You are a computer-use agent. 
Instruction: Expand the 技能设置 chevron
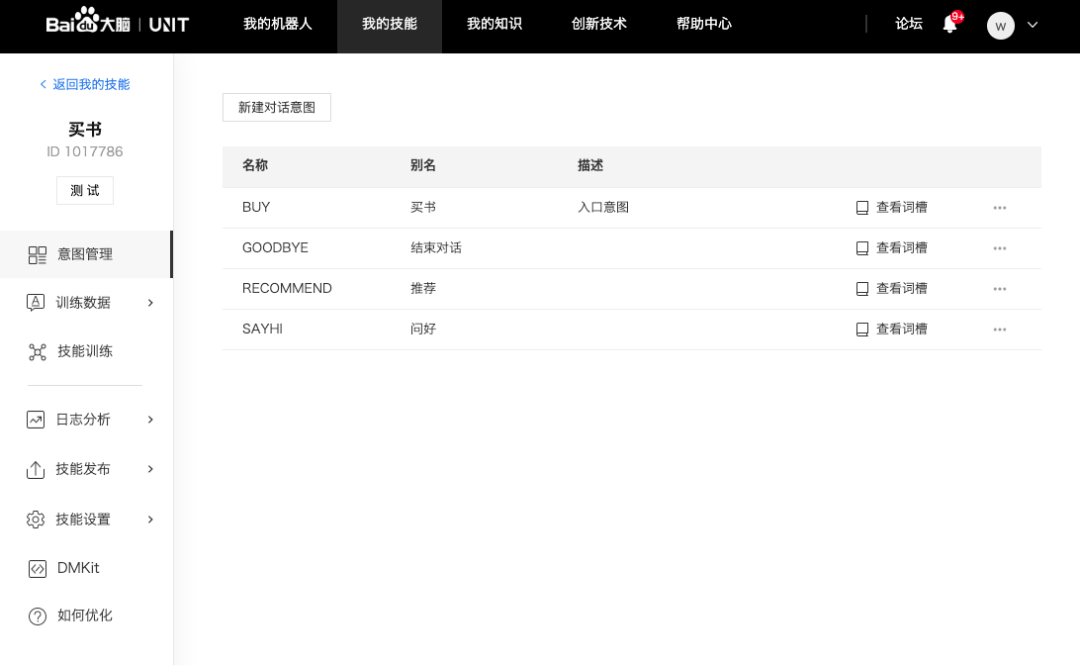click(x=150, y=520)
